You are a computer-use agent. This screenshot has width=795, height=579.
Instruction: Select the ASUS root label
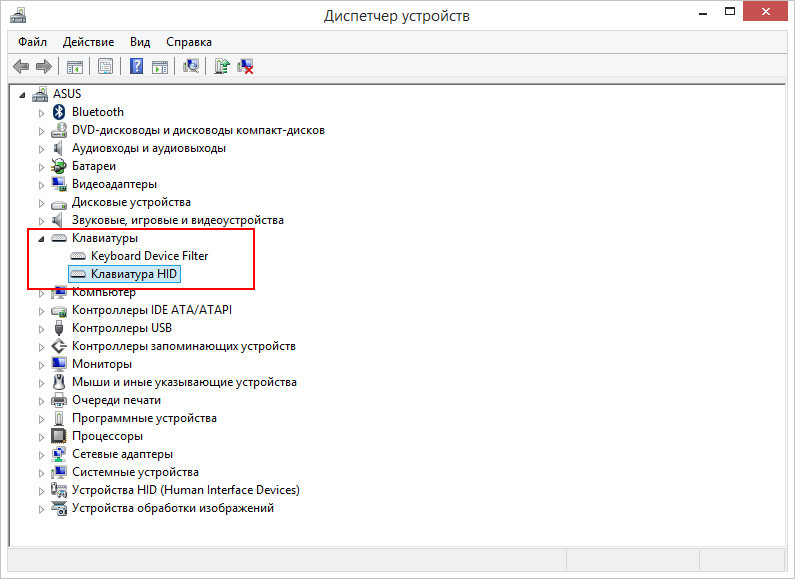coord(67,94)
